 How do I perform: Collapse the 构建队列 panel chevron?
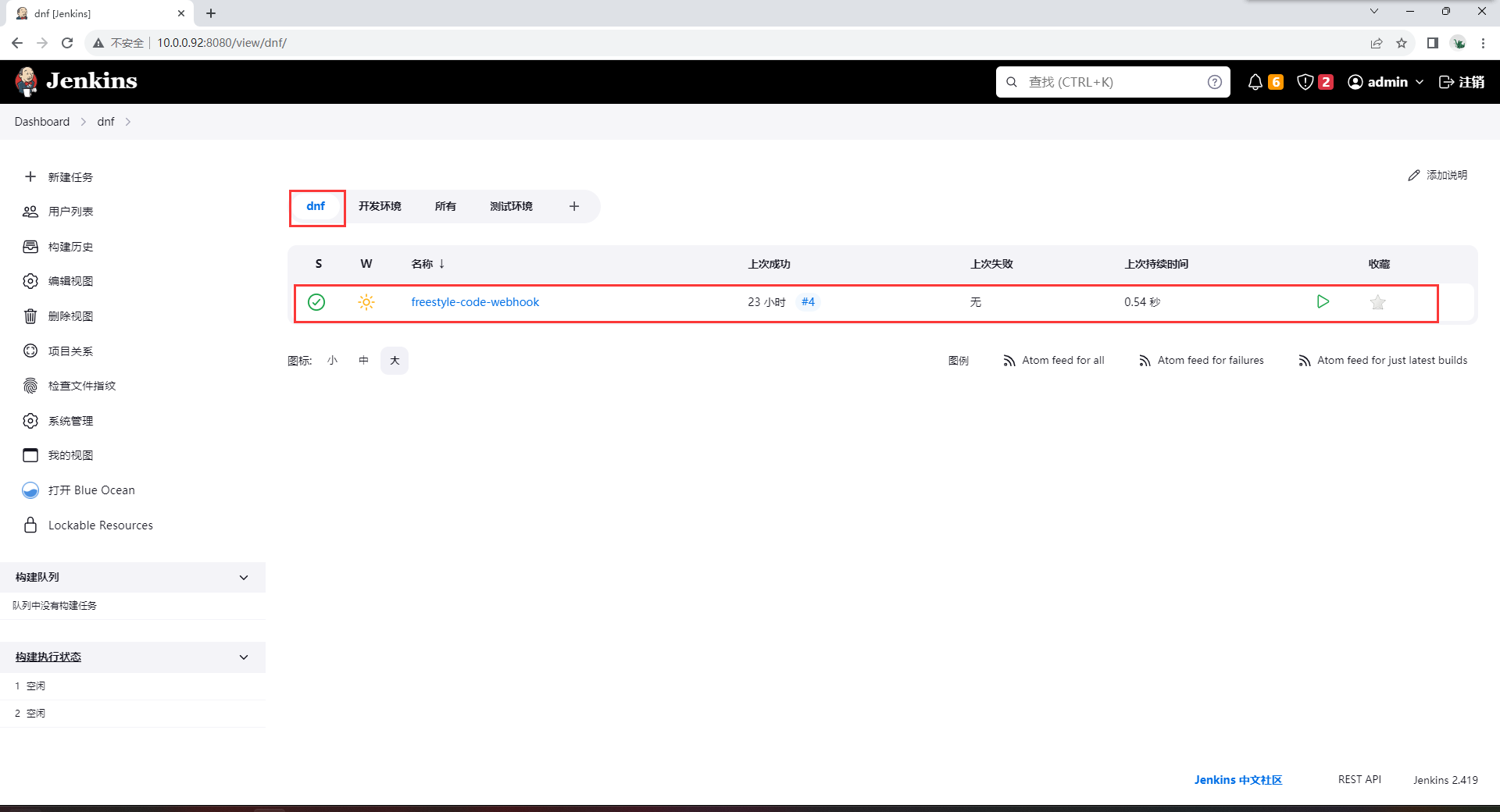(244, 578)
